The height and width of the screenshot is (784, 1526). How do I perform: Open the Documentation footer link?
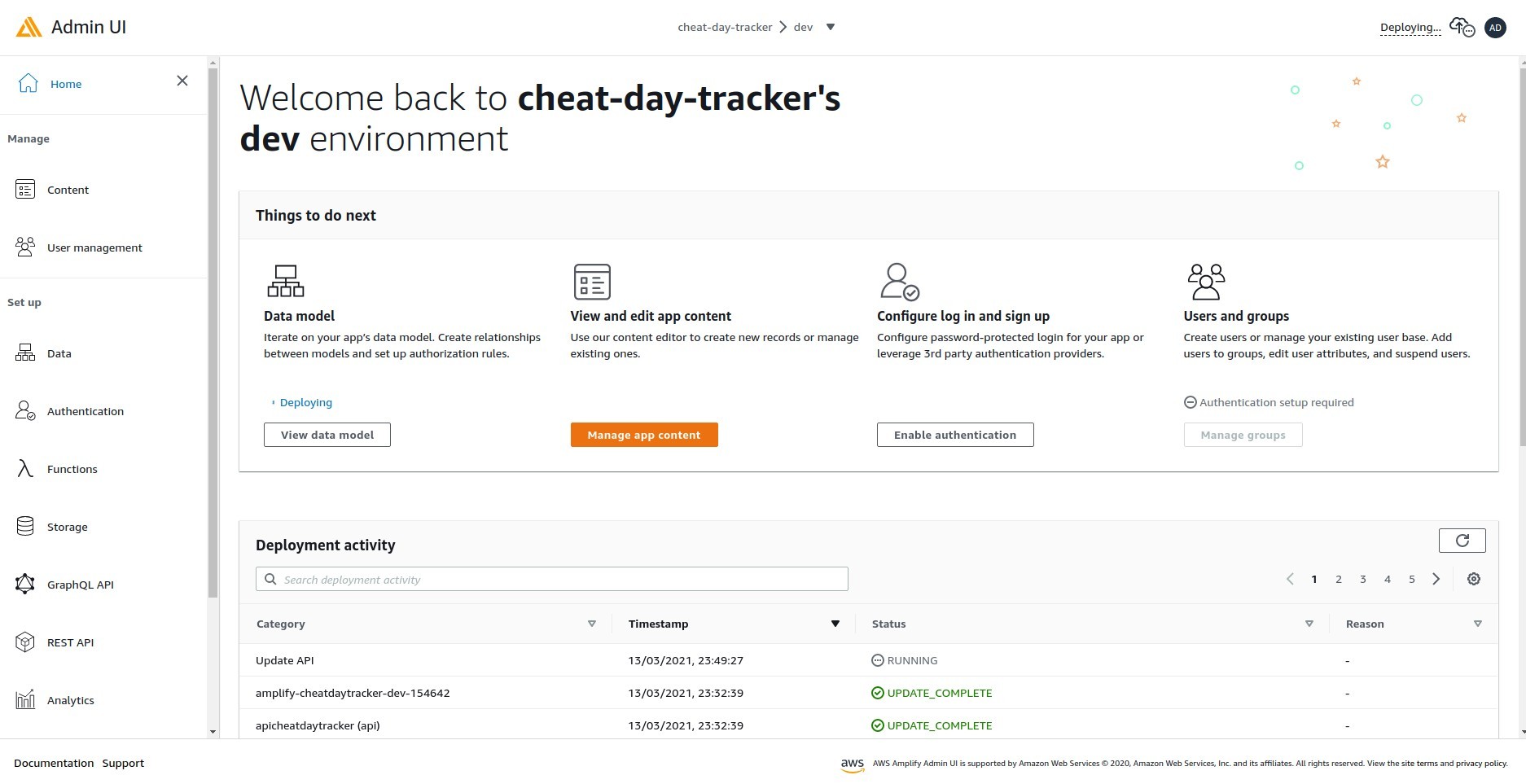(54, 763)
